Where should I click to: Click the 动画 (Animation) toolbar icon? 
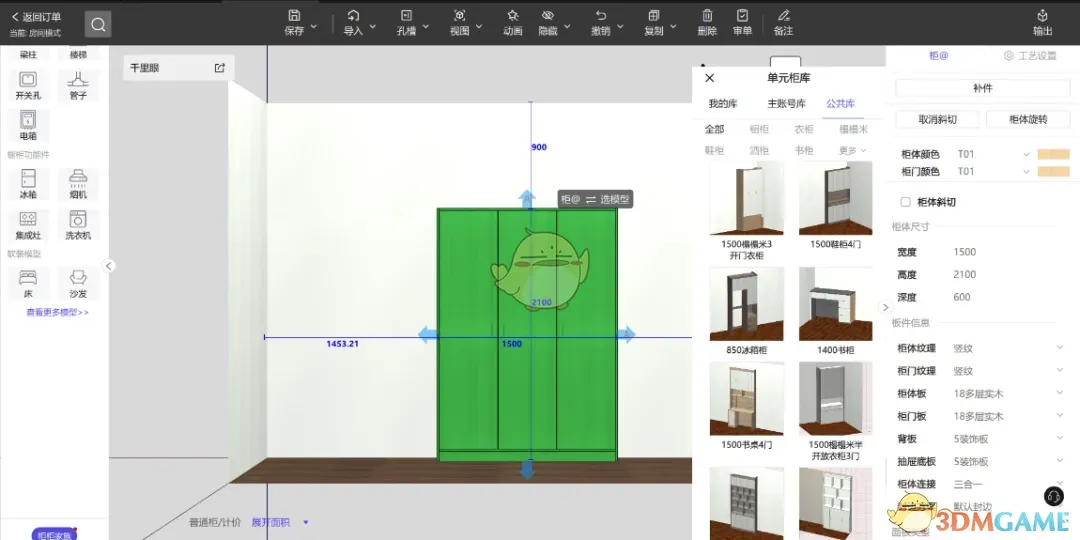[512, 16]
